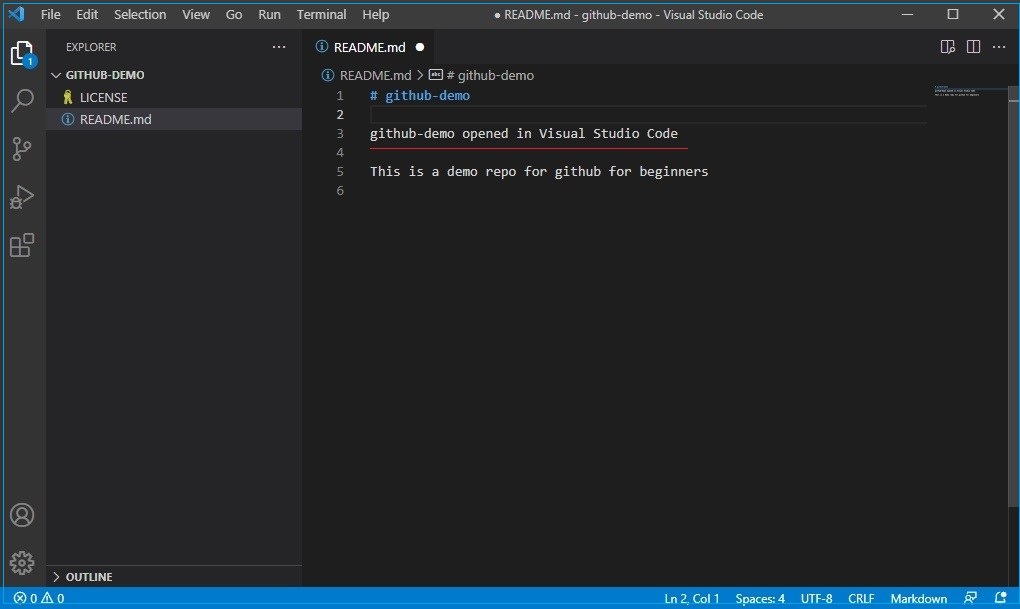Place cursor on '# github-demo' heading line
Image resolution: width=1020 pixels, height=609 pixels.
coord(420,96)
